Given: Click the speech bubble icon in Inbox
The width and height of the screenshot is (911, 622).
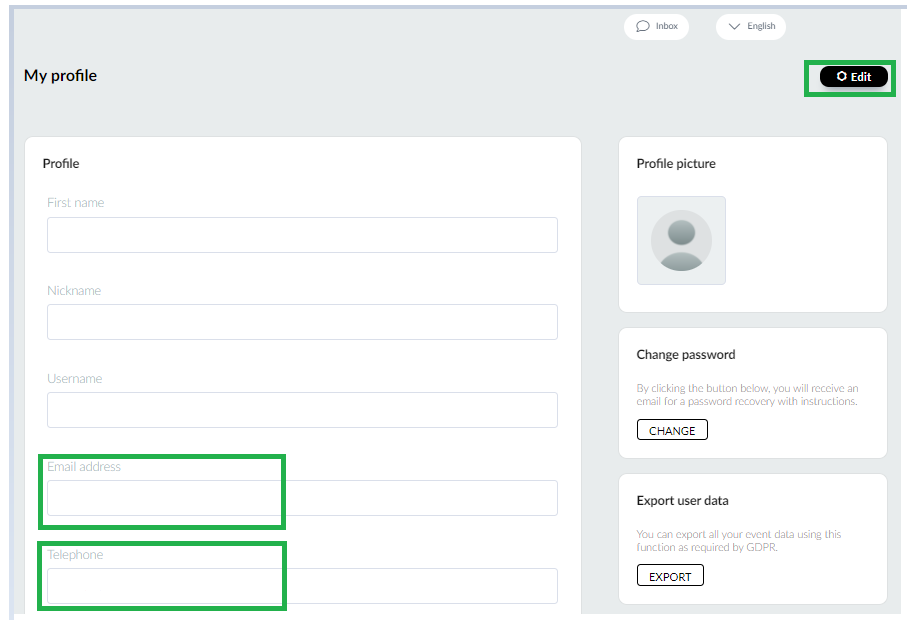Looking at the screenshot, I should (x=643, y=26).
